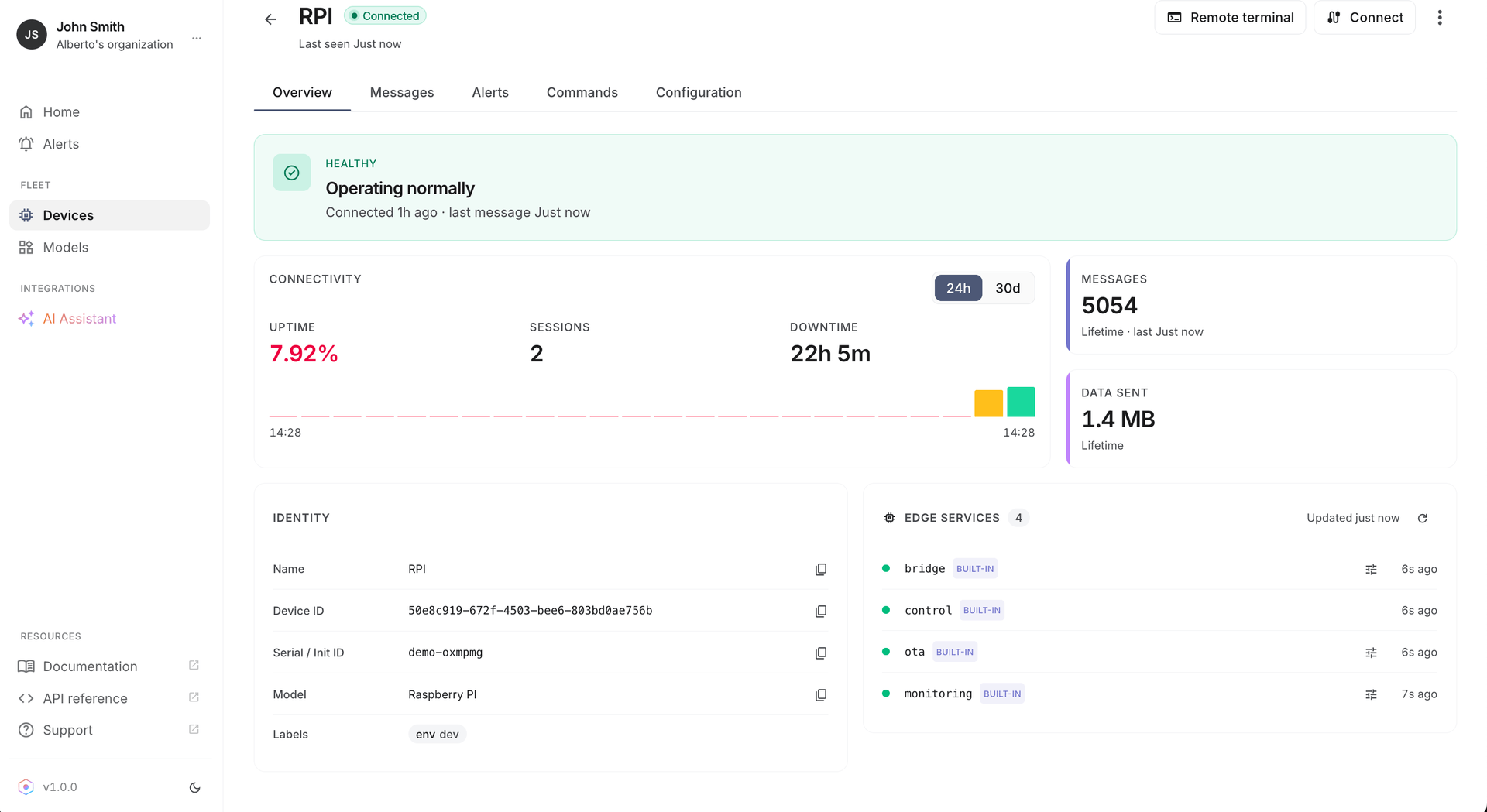Go back using the left arrow icon
The width and height of the screenshot is (1487, 812).
(270, 19)
